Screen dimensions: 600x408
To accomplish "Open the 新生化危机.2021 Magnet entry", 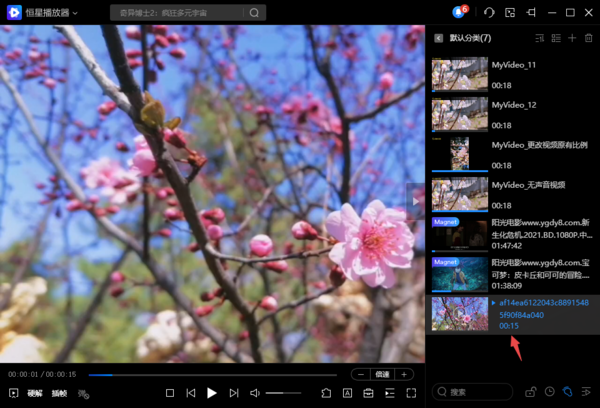I will tap(512, 234).
